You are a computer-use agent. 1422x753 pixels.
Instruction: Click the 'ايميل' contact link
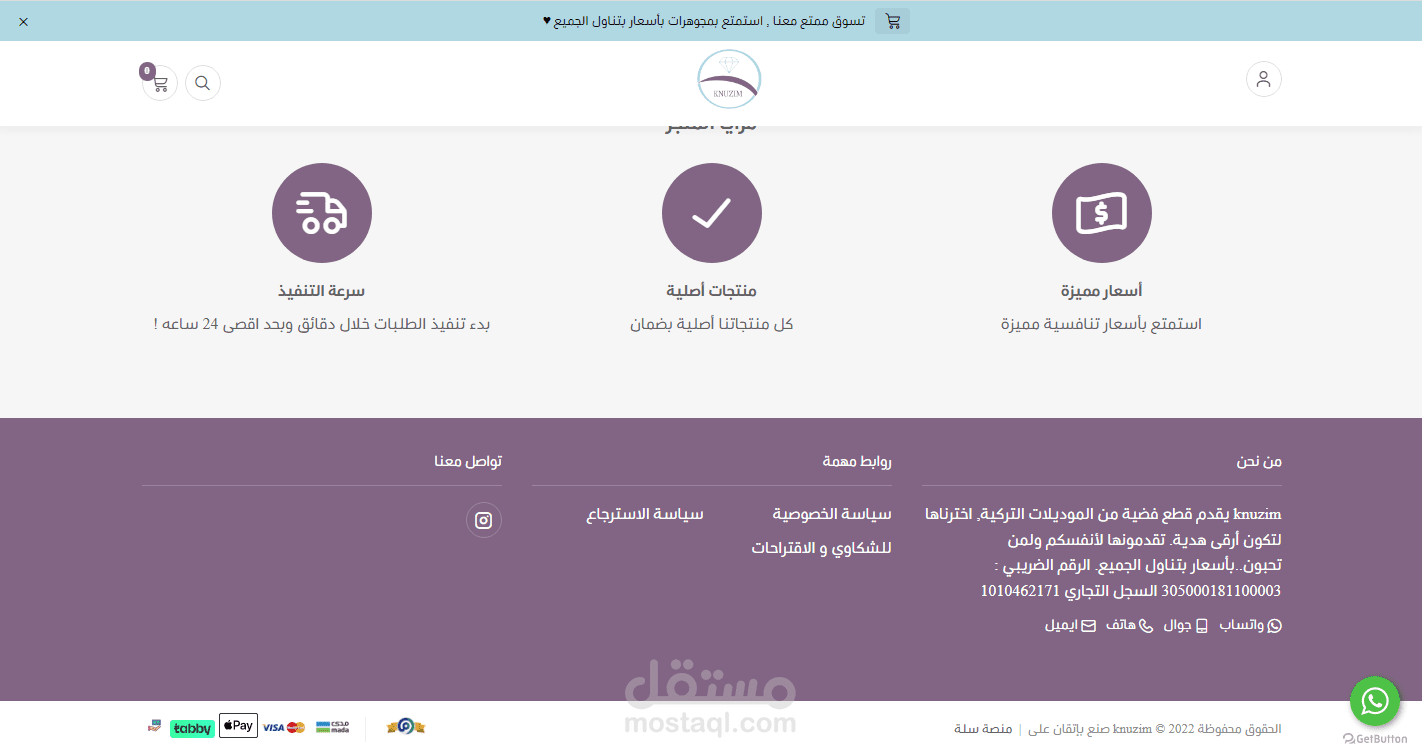(1070, 625)
